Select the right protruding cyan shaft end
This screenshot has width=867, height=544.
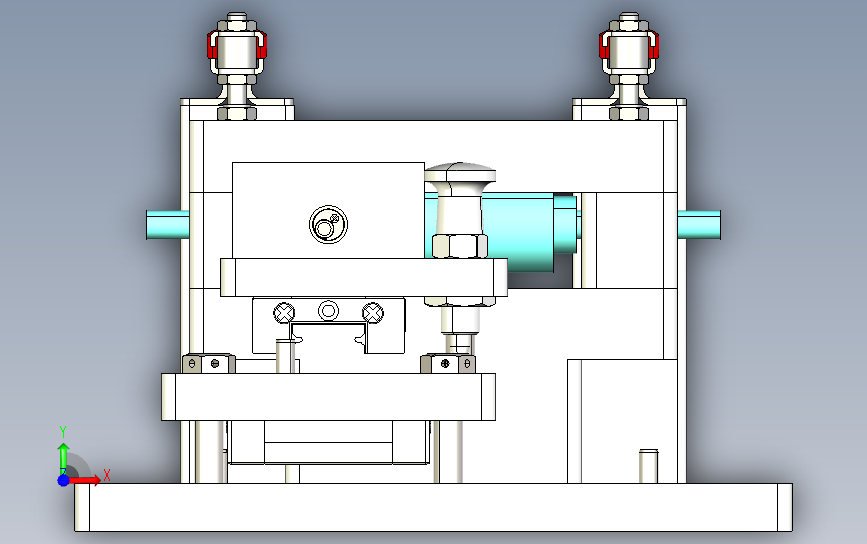699,225
